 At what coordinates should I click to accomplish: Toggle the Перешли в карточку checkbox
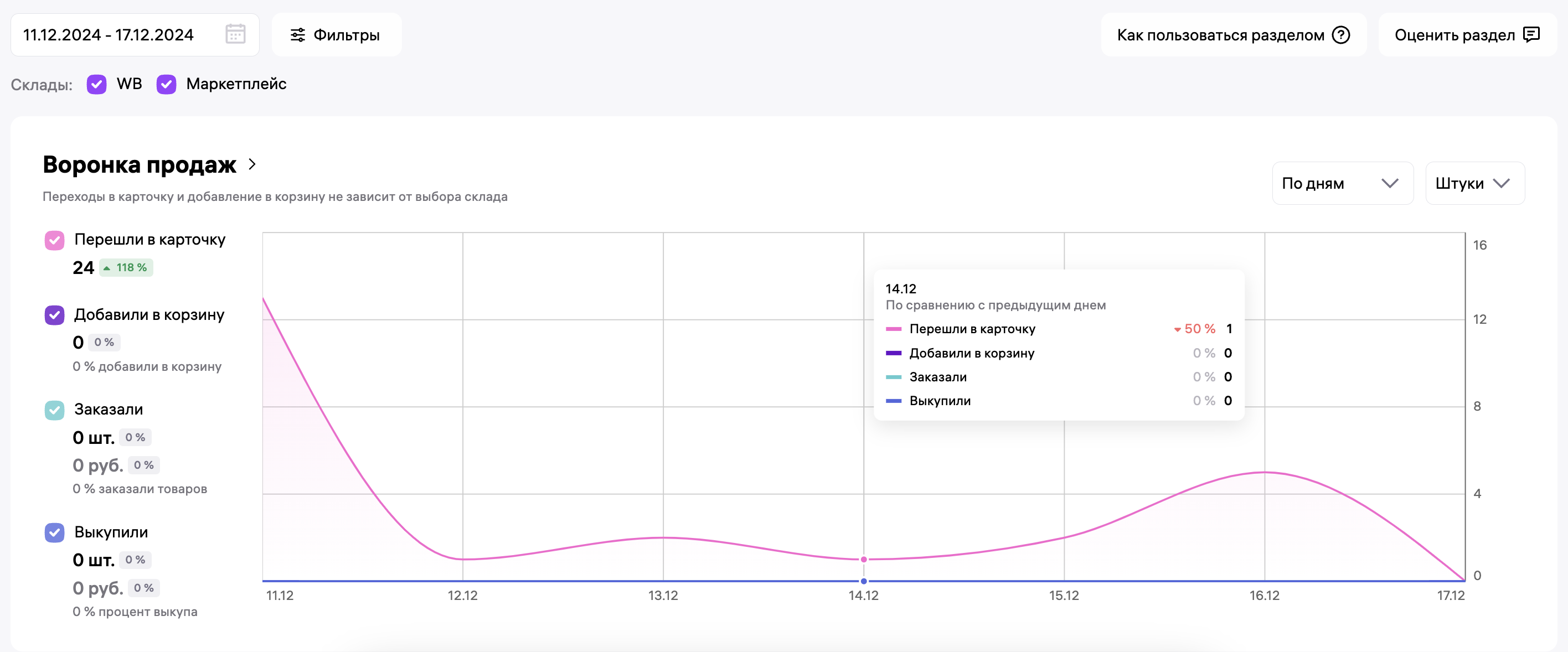click(x=54, y=240)
